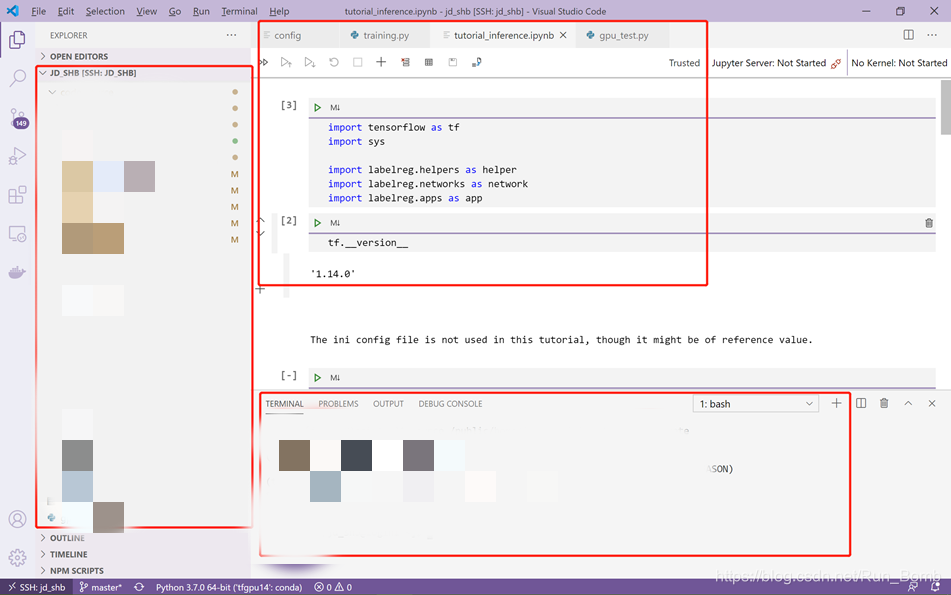
Task: Insert a new cell using plus icon
Action: point(381,62)
